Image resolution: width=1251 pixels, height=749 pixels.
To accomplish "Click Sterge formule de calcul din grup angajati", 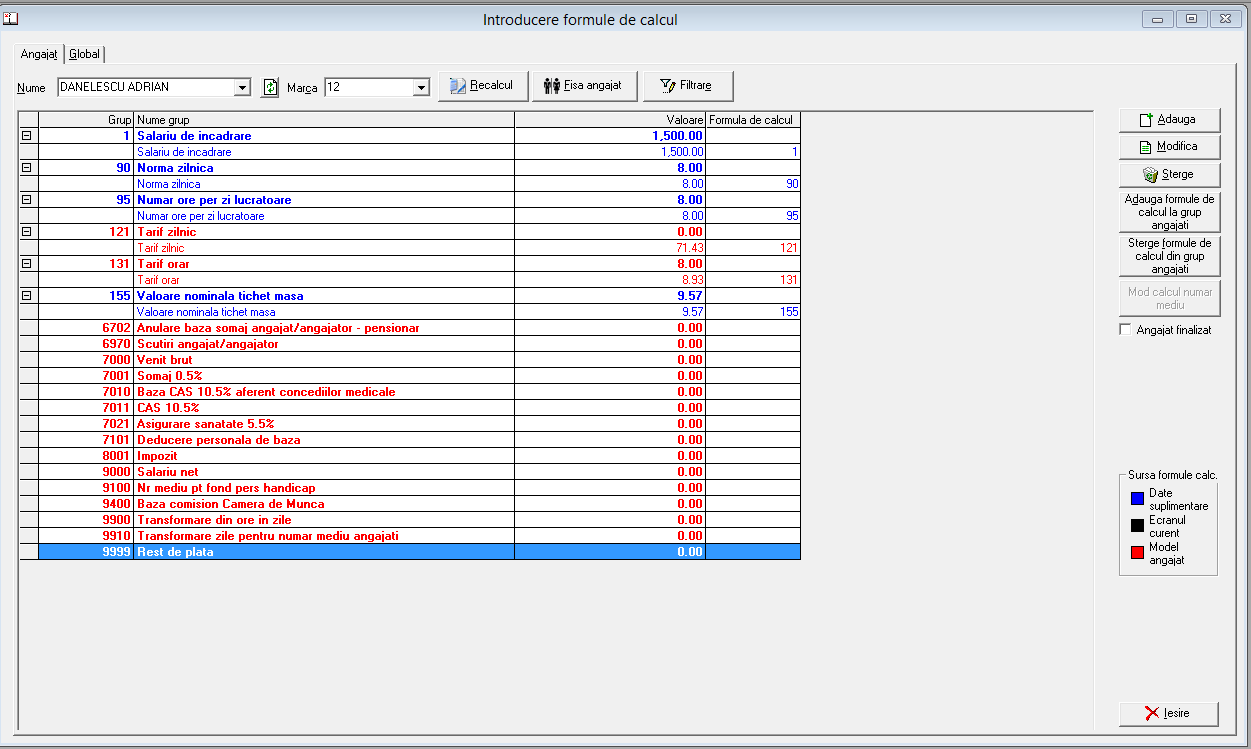I will [1169, 256].
